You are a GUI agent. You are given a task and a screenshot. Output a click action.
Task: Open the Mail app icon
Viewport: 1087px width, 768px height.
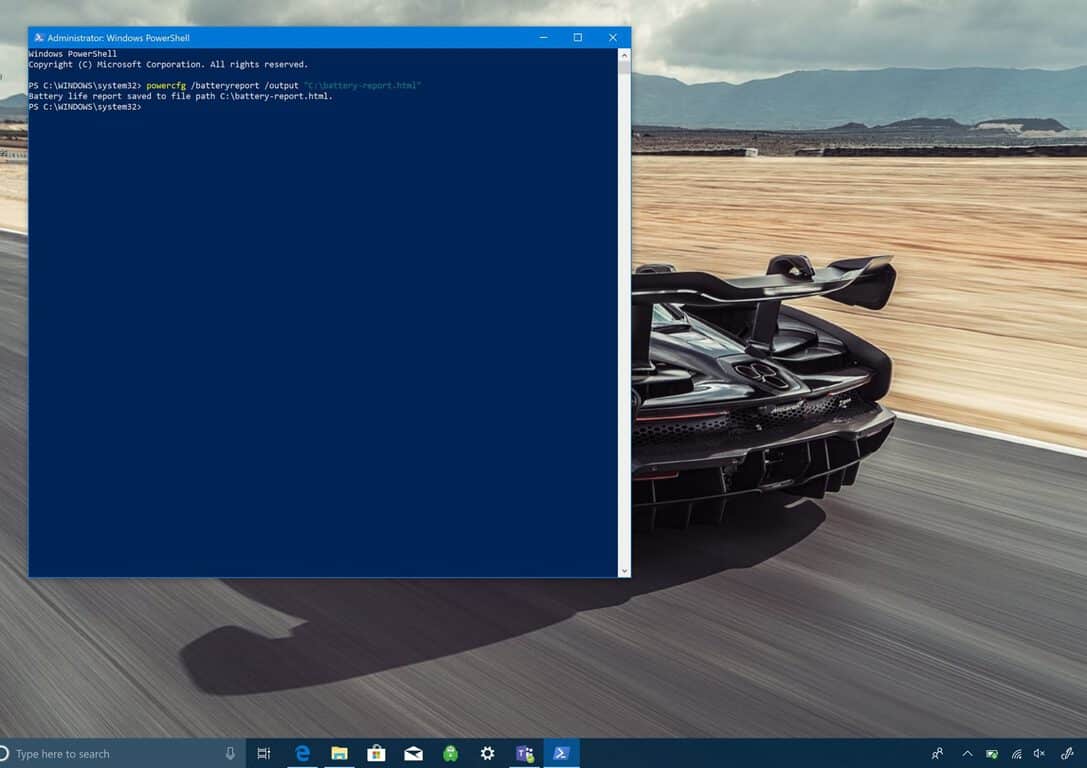(x=413, y=753)
